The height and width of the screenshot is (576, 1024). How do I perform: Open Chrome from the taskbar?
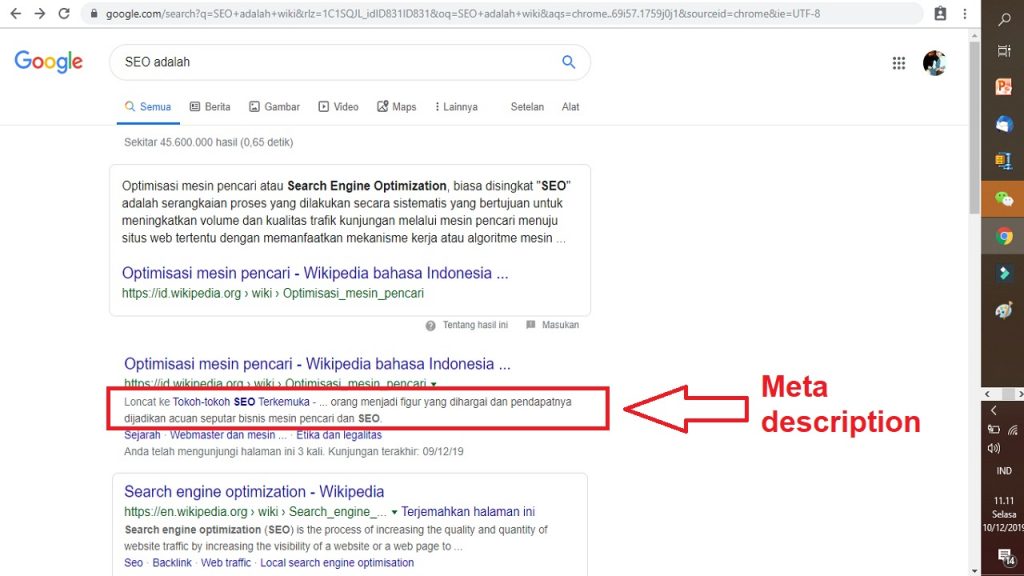pos(1004,237)
